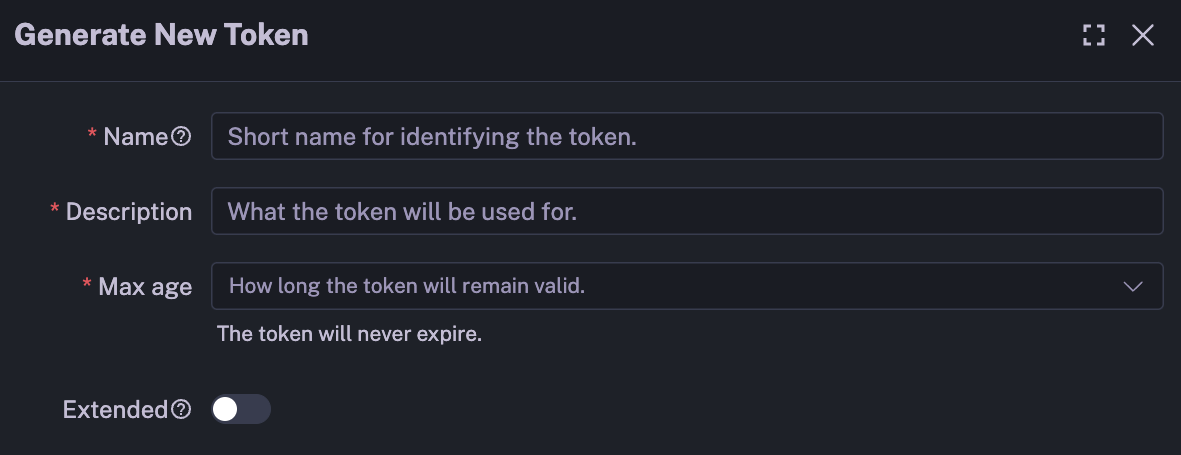This screenshot has height=455, width=1181.
Task: Click the 'token will never expire' hint
Action: tap(350, 334)
